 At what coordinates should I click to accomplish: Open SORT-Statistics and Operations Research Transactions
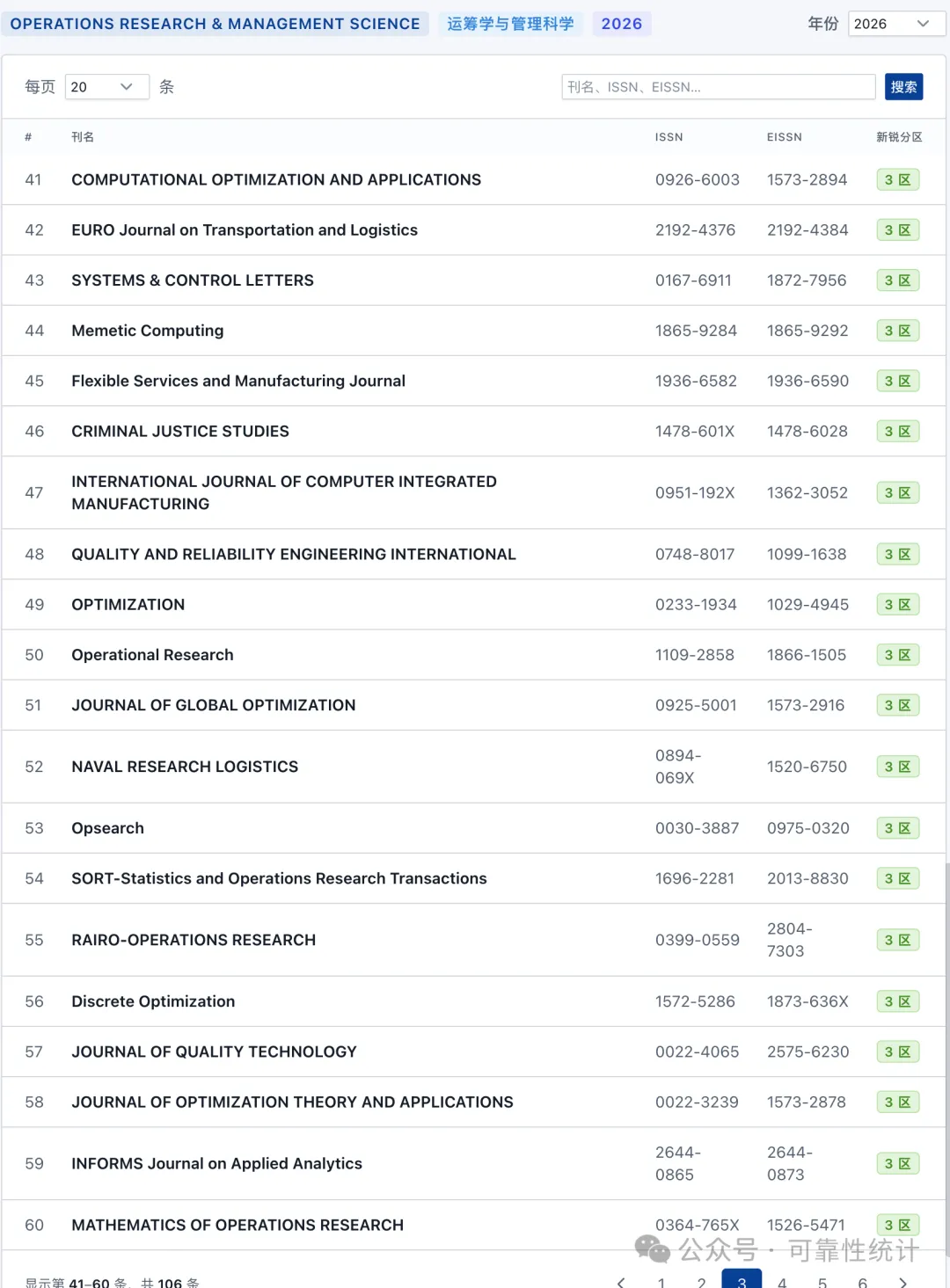click(279, 878)
